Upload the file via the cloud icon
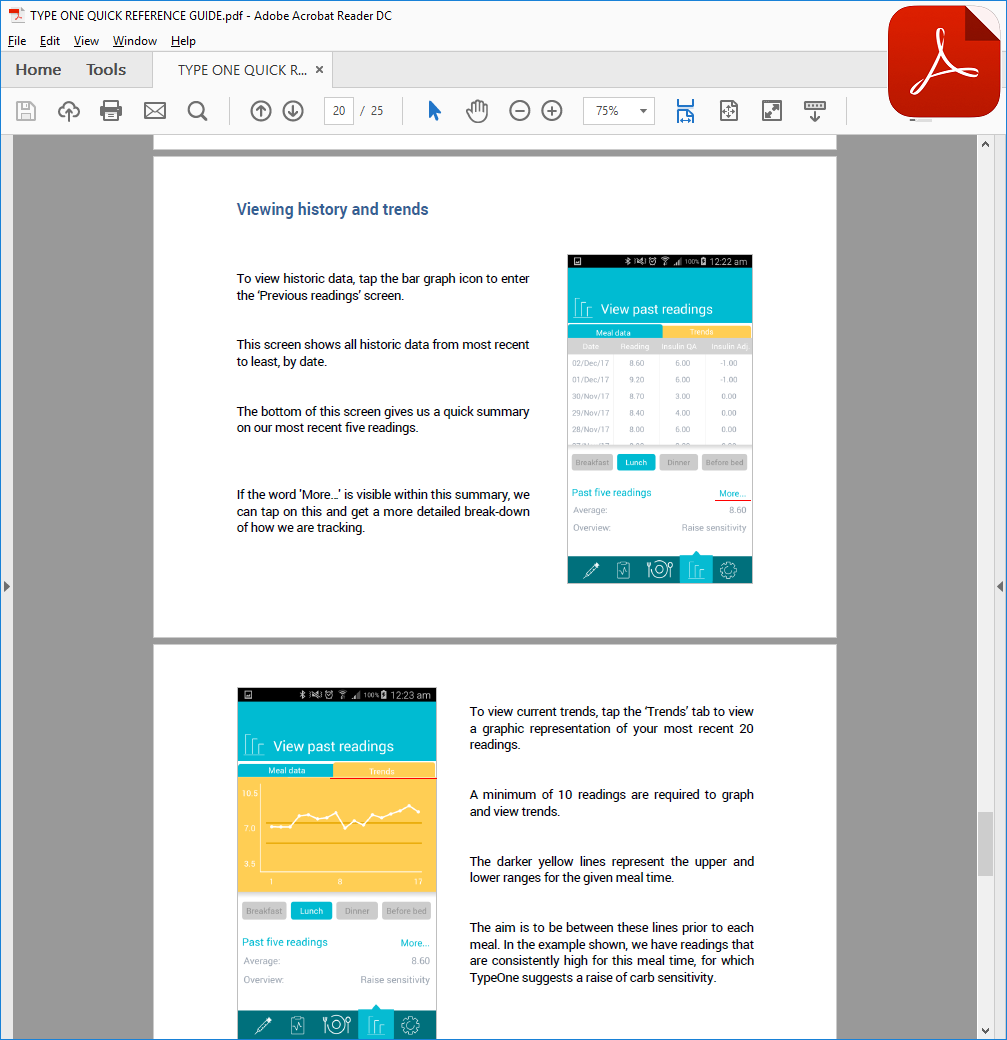Screen dimensions: 1007x1040 [x=68, y=111]
